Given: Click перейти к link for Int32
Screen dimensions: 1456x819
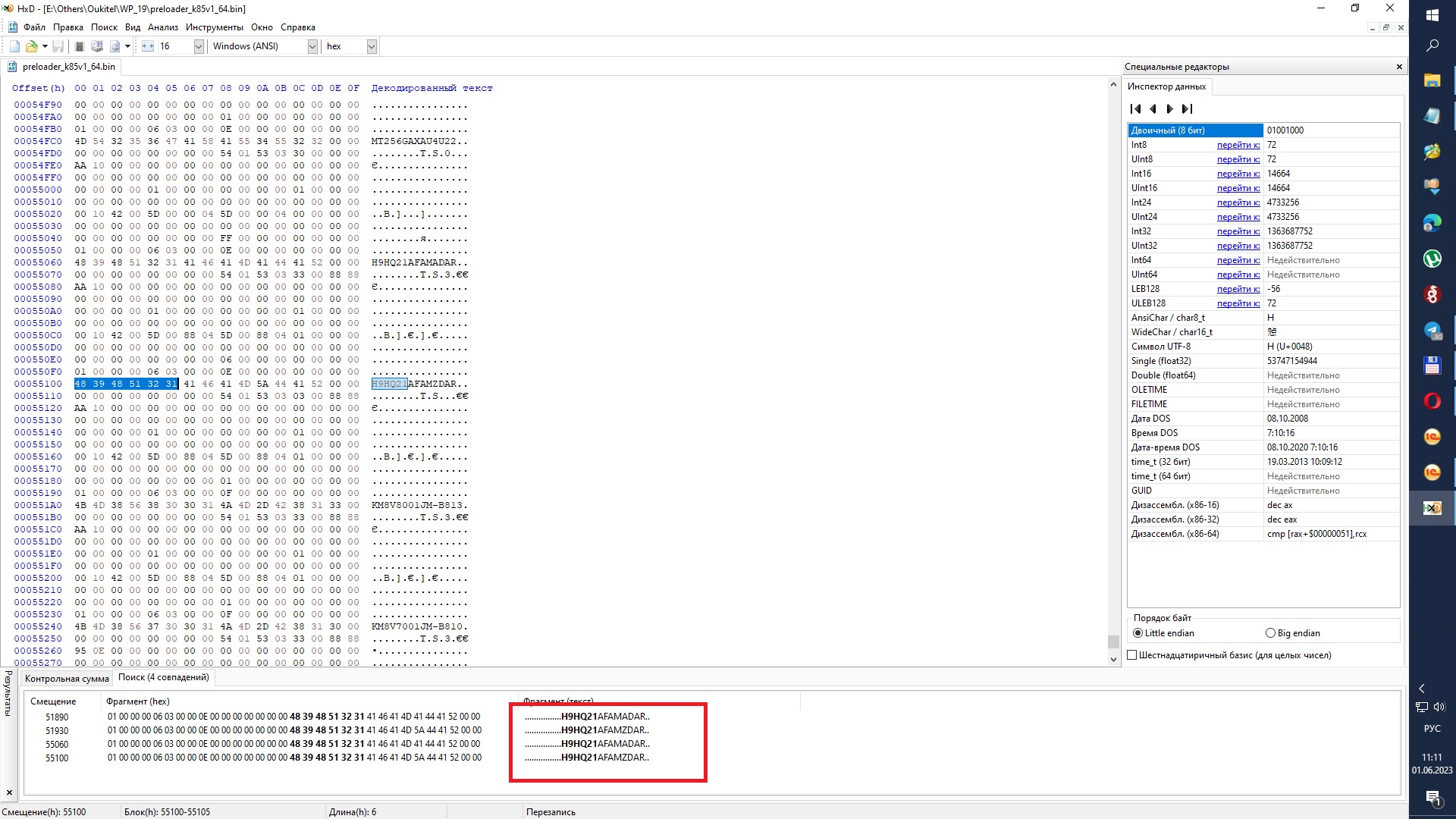Looking at the screenshot, I should pos(1238,231).
